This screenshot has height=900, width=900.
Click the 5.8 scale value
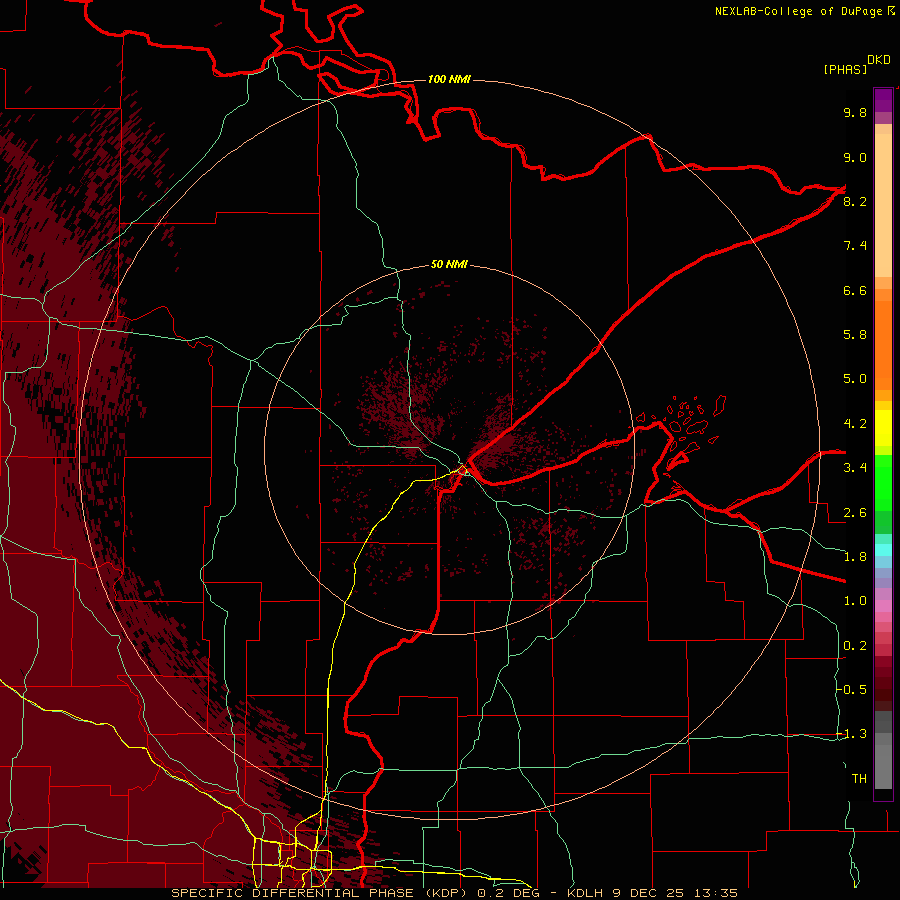[855, 335]
